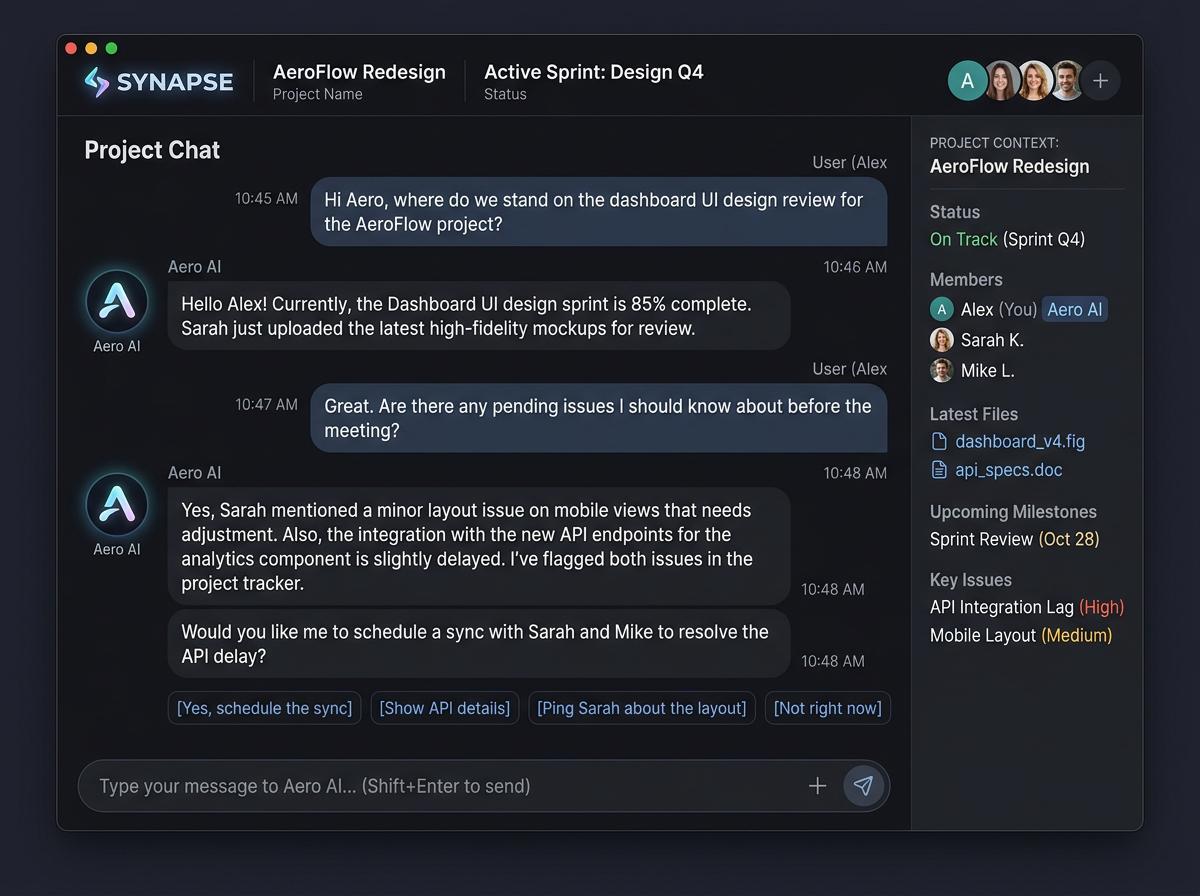Select the 'Not right now' quick reply option
The image size is (1200, 896).
click(827, 707)
